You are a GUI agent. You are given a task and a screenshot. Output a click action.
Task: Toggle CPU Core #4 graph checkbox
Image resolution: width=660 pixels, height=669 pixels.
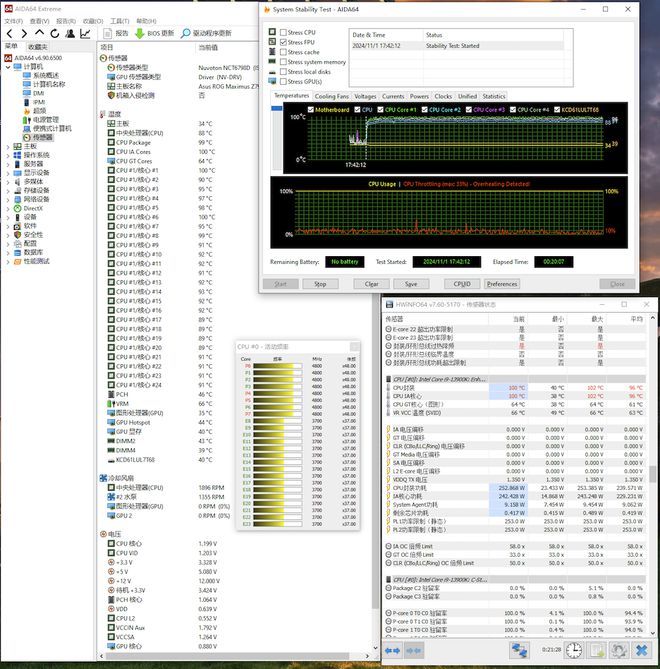[x=513, y=110]
